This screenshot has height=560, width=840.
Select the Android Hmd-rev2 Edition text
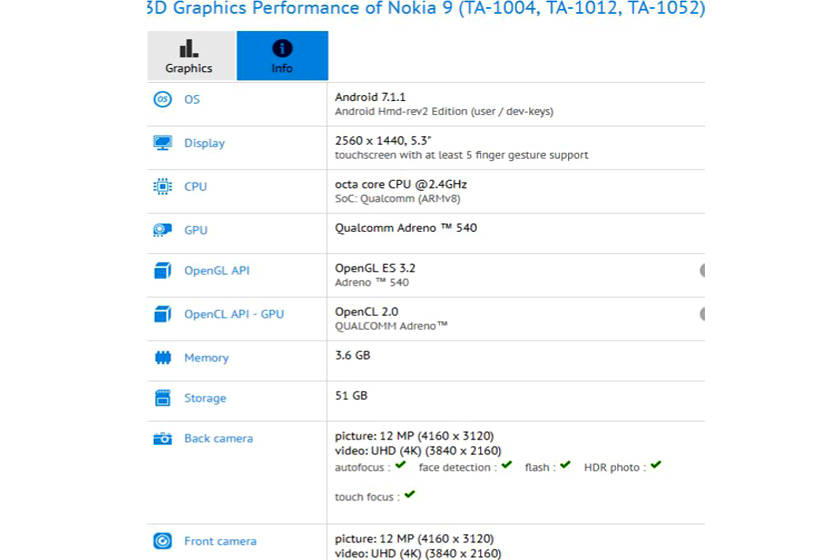pos(444,111)
